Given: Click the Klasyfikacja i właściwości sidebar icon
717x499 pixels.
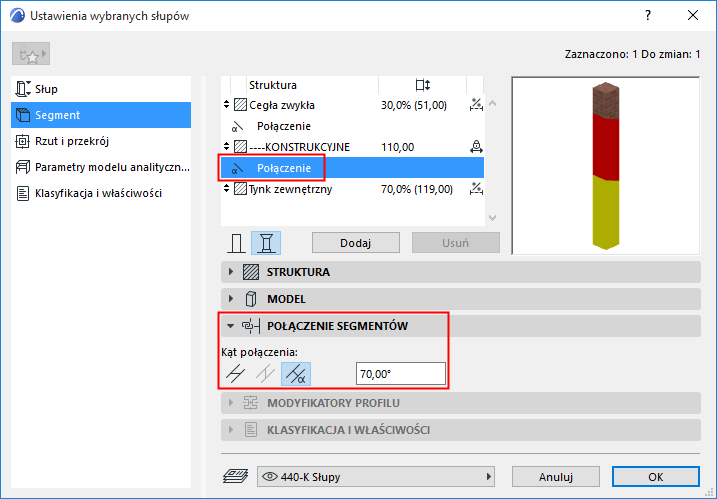Looking at the screenshot, I should 22,193.
